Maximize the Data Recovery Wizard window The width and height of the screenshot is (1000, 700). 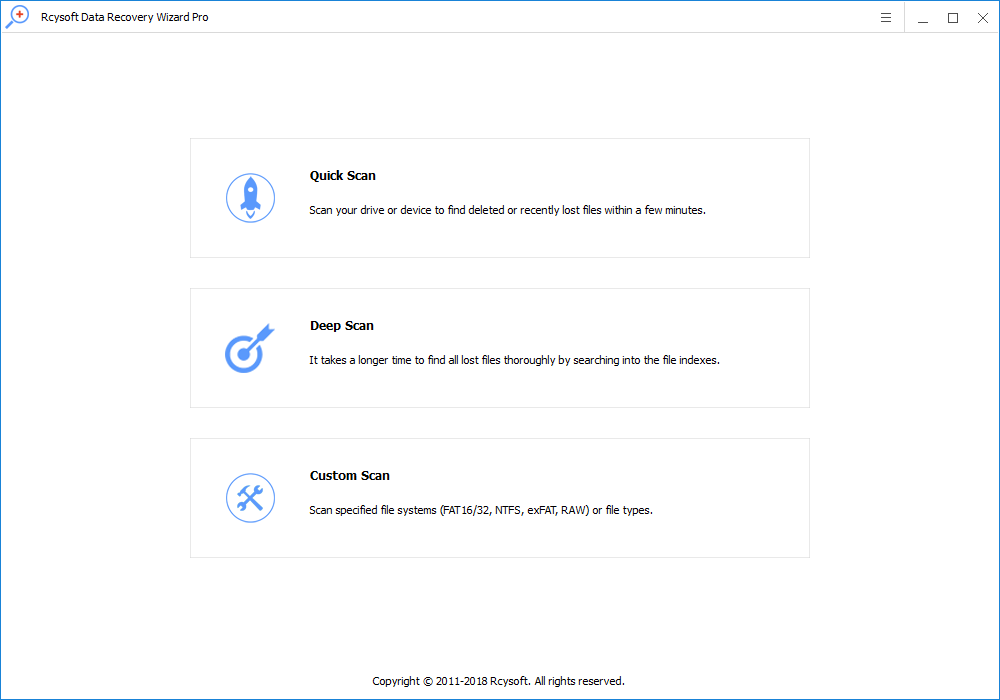(x=953, y=18)
